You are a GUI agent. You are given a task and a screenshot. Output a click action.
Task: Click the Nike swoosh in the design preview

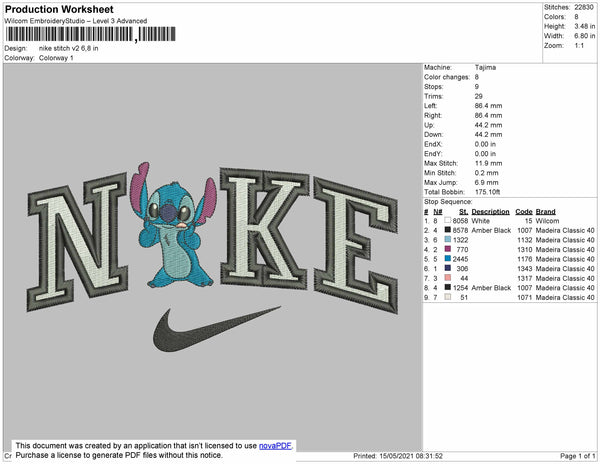pyautogui.click(x=217, y=329)
